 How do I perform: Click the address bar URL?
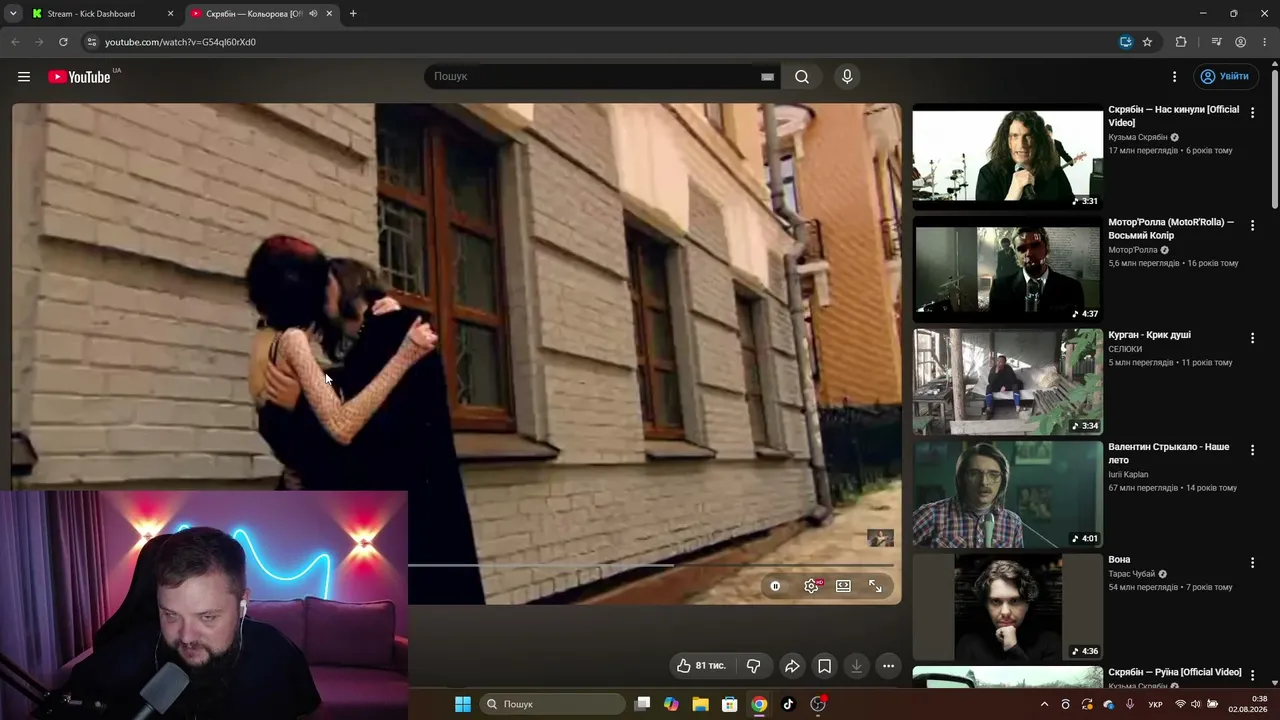click(x=180, y=42)
